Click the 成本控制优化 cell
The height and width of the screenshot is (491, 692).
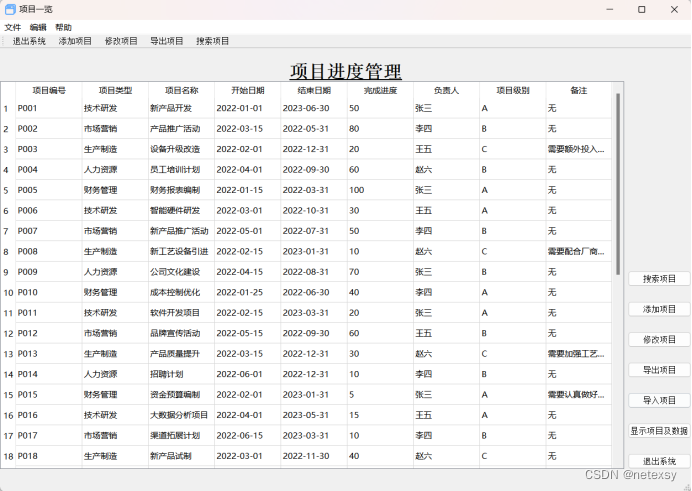tap(181, 292)
